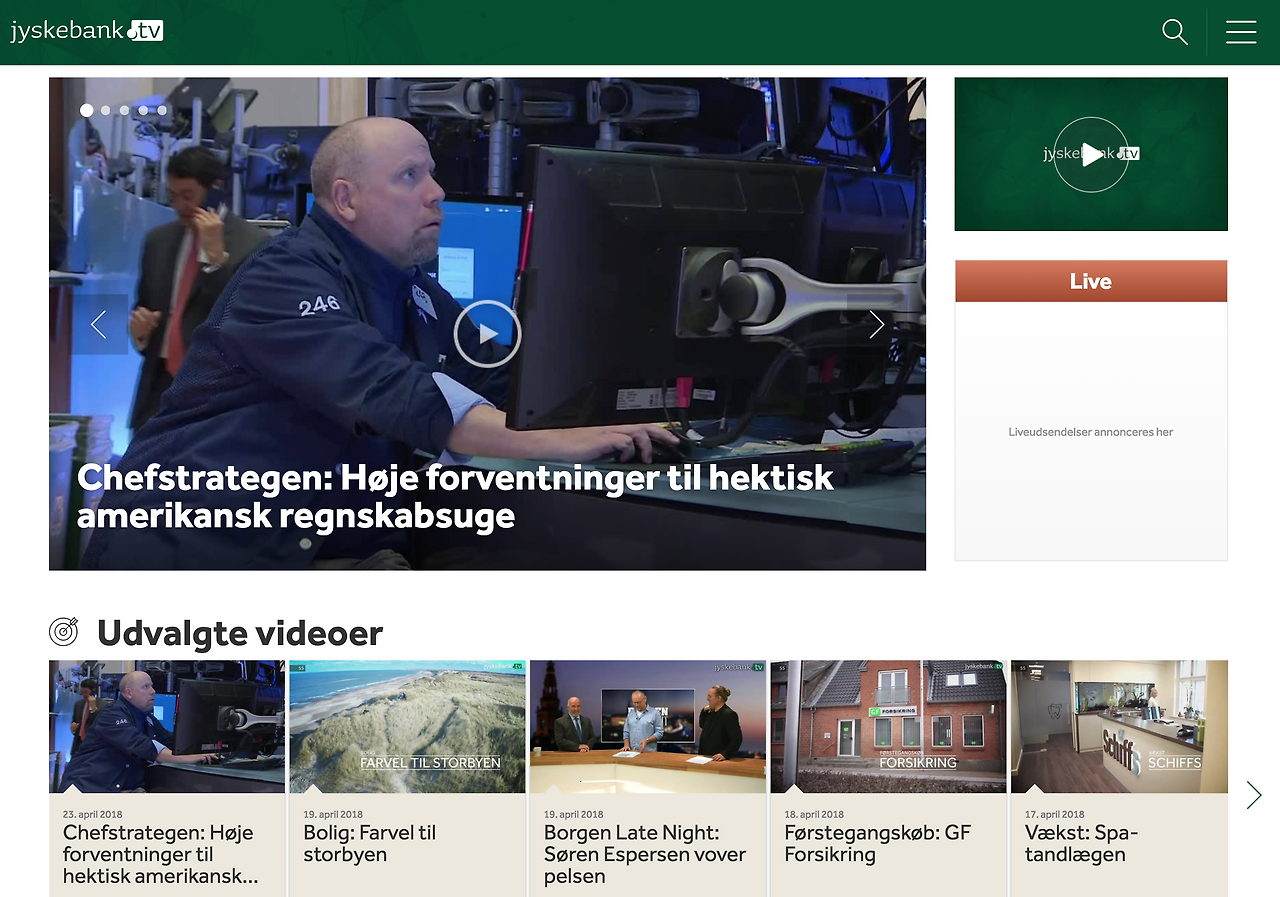Screen dimensions: 1280x897
Task: Open the hamburger navigation menu
Action: tap(1241, 32)
